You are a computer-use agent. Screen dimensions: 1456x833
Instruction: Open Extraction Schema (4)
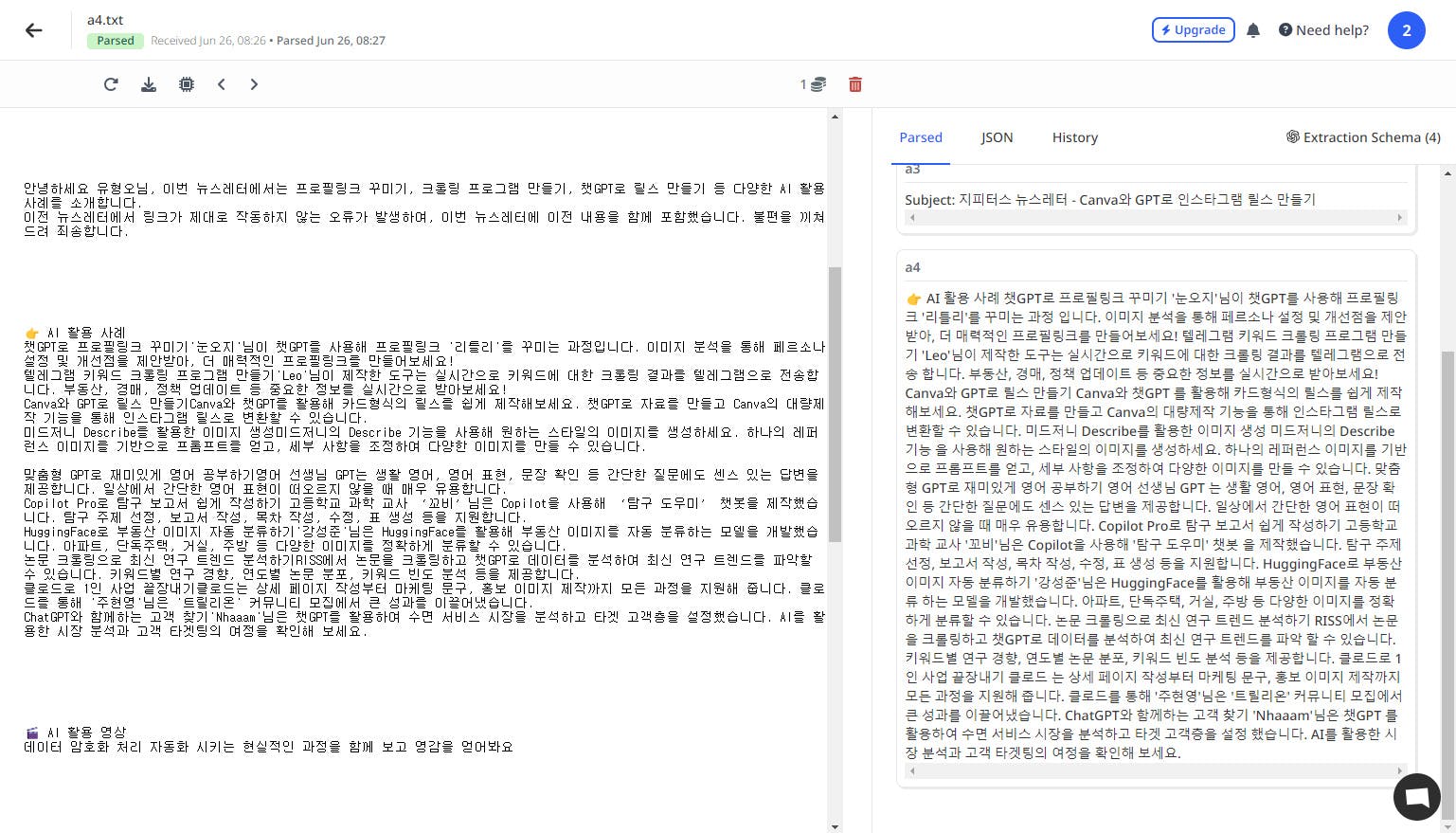click(x=1363, y=137)
